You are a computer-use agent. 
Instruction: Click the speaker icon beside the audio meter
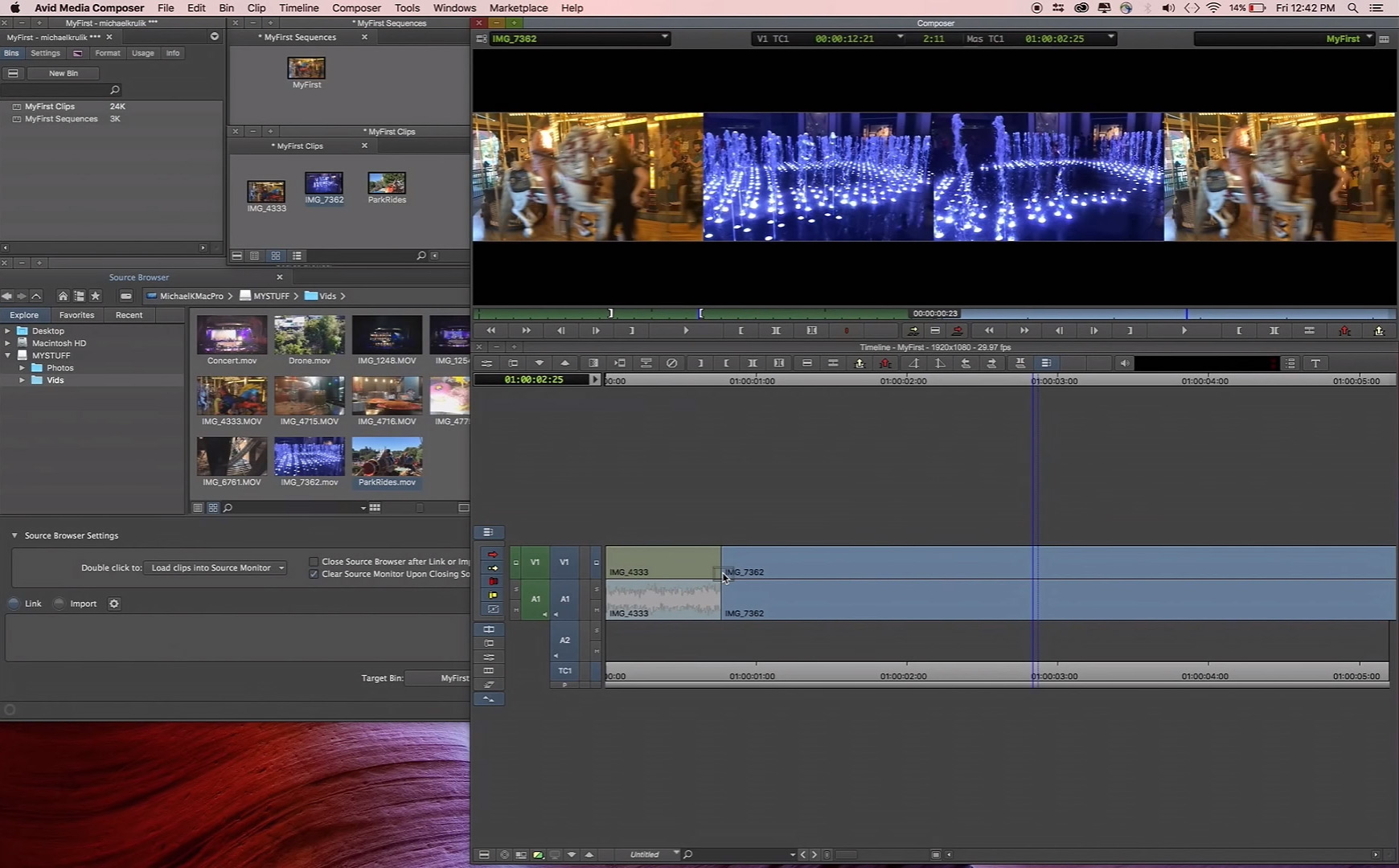click(x=1124, y=363)
